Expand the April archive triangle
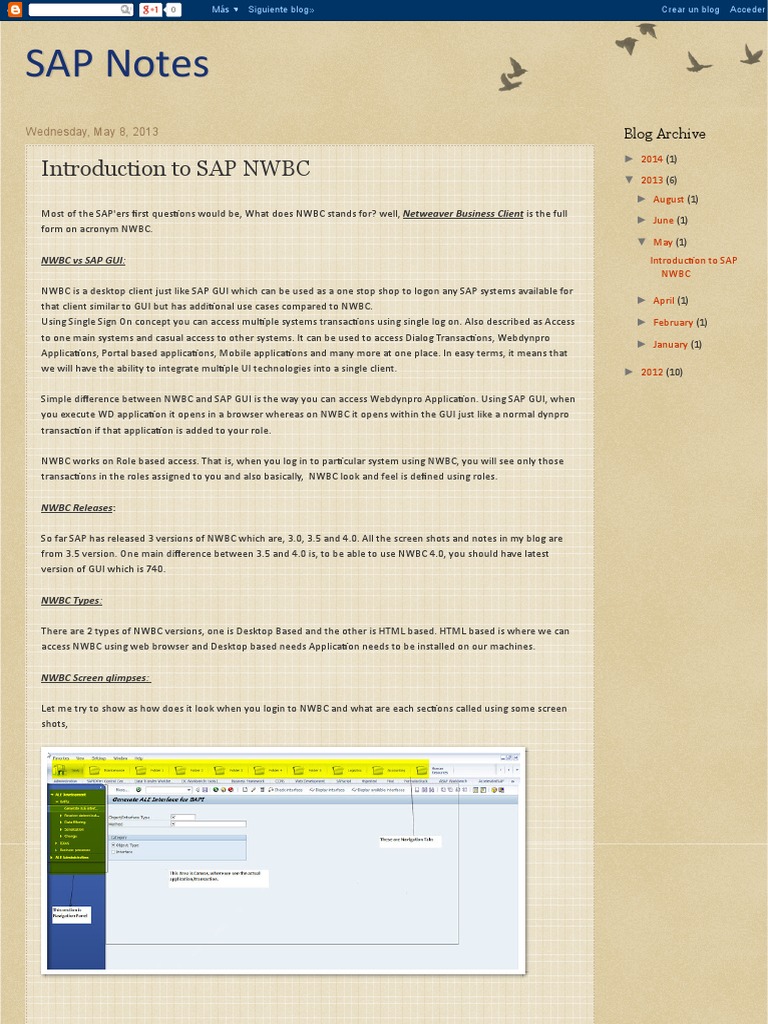Viewport: 768px width, 1024px height. (642, 300)
